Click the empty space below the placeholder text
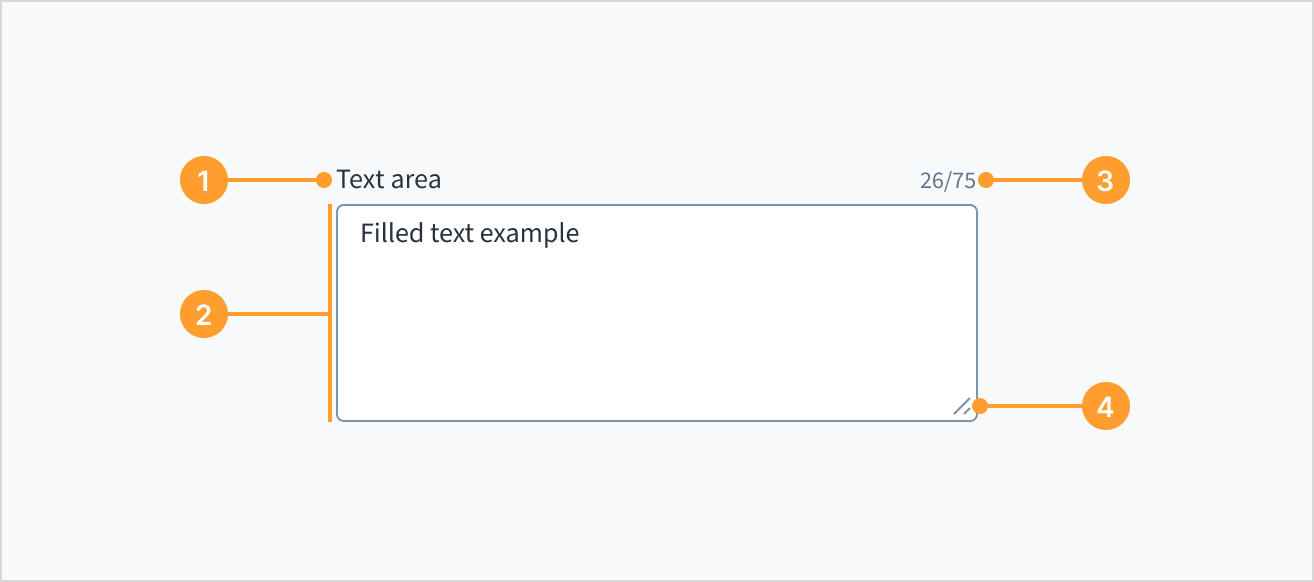1314x582 pixels. pos(655,340)
